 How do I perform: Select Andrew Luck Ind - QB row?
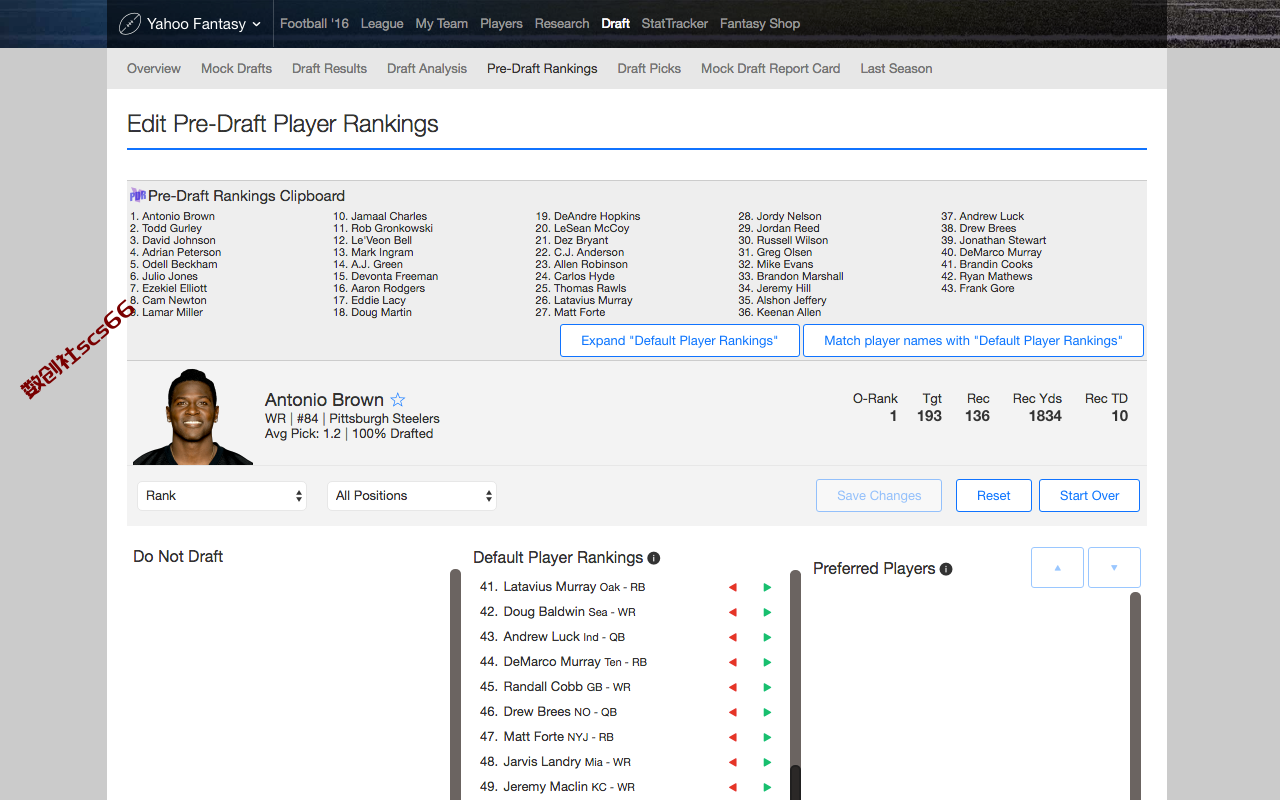pos(553,637)
